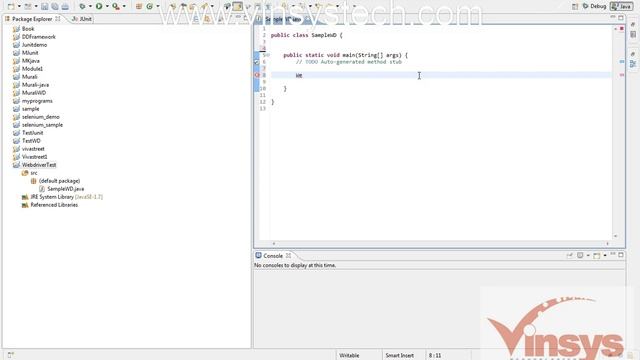The image size is (640, 360).
Task: Select the Junitdemo project
Action: coord(34,45)
